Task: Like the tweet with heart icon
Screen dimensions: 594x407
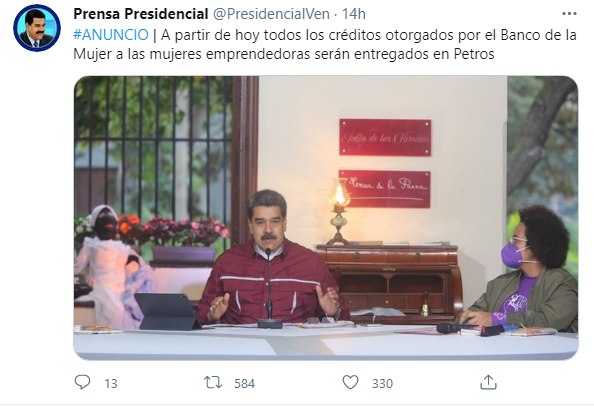Action: pyautogui.click(x=350, y=382)
